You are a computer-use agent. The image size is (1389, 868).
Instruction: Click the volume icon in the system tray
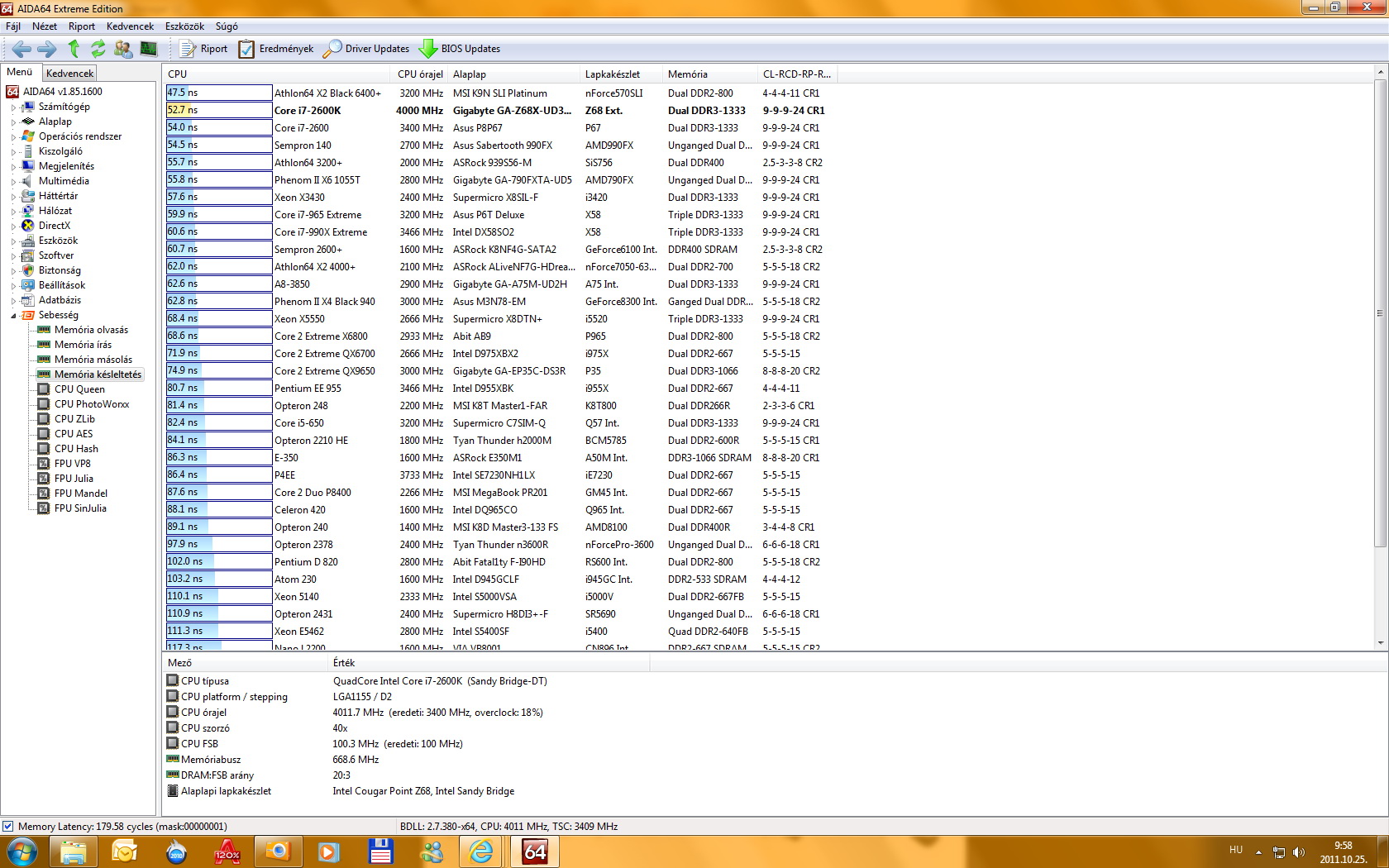point(1299,852)
